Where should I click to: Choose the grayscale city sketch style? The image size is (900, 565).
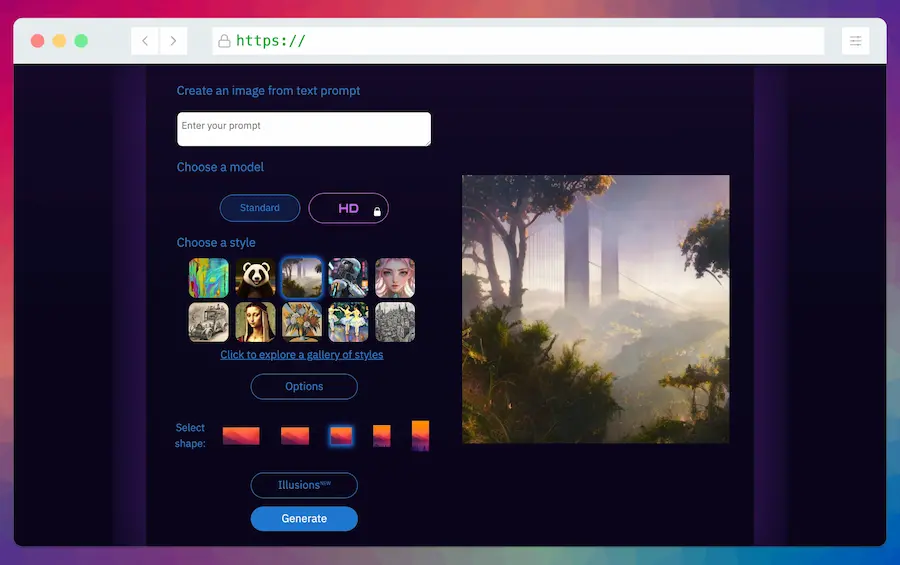pyautogui.click(x=395, y=322)
